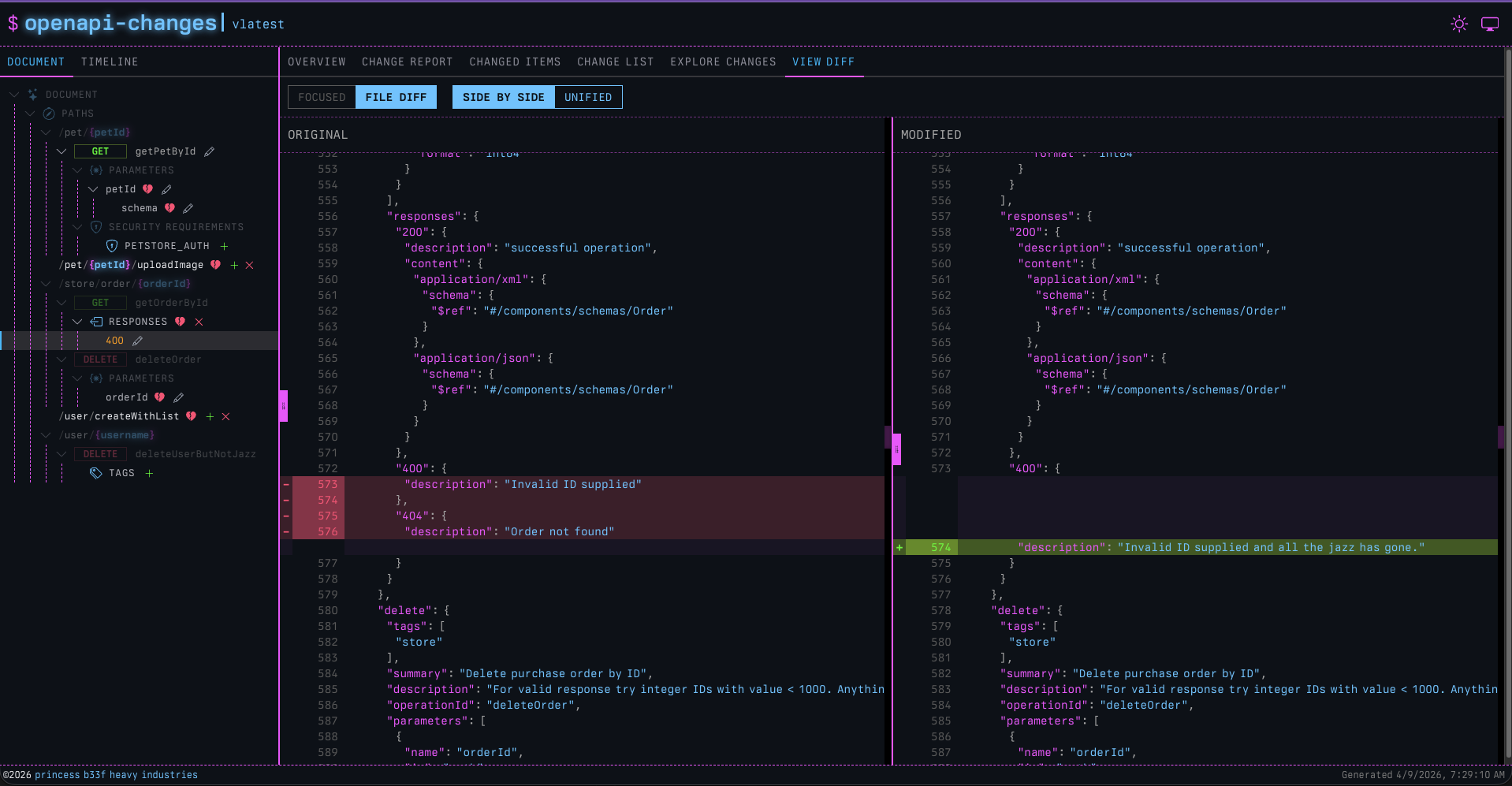
Task: Switch diff mode to FOCUSED
Action: (322, 97)
